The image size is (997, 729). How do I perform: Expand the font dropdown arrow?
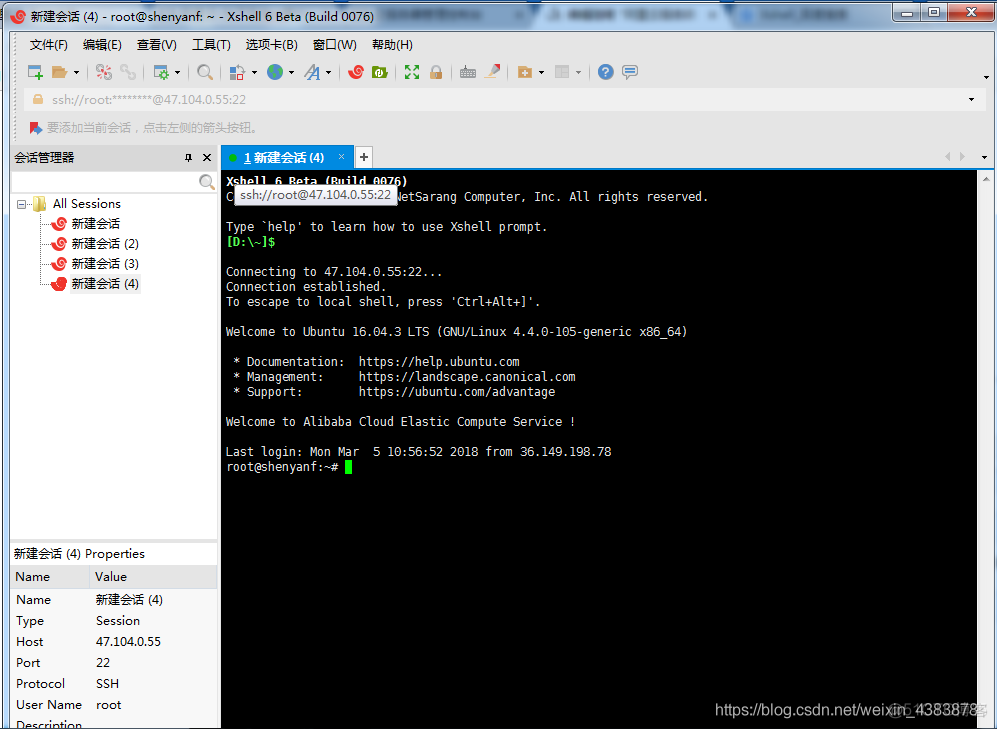pyautogui.click(x=329, y=72)
